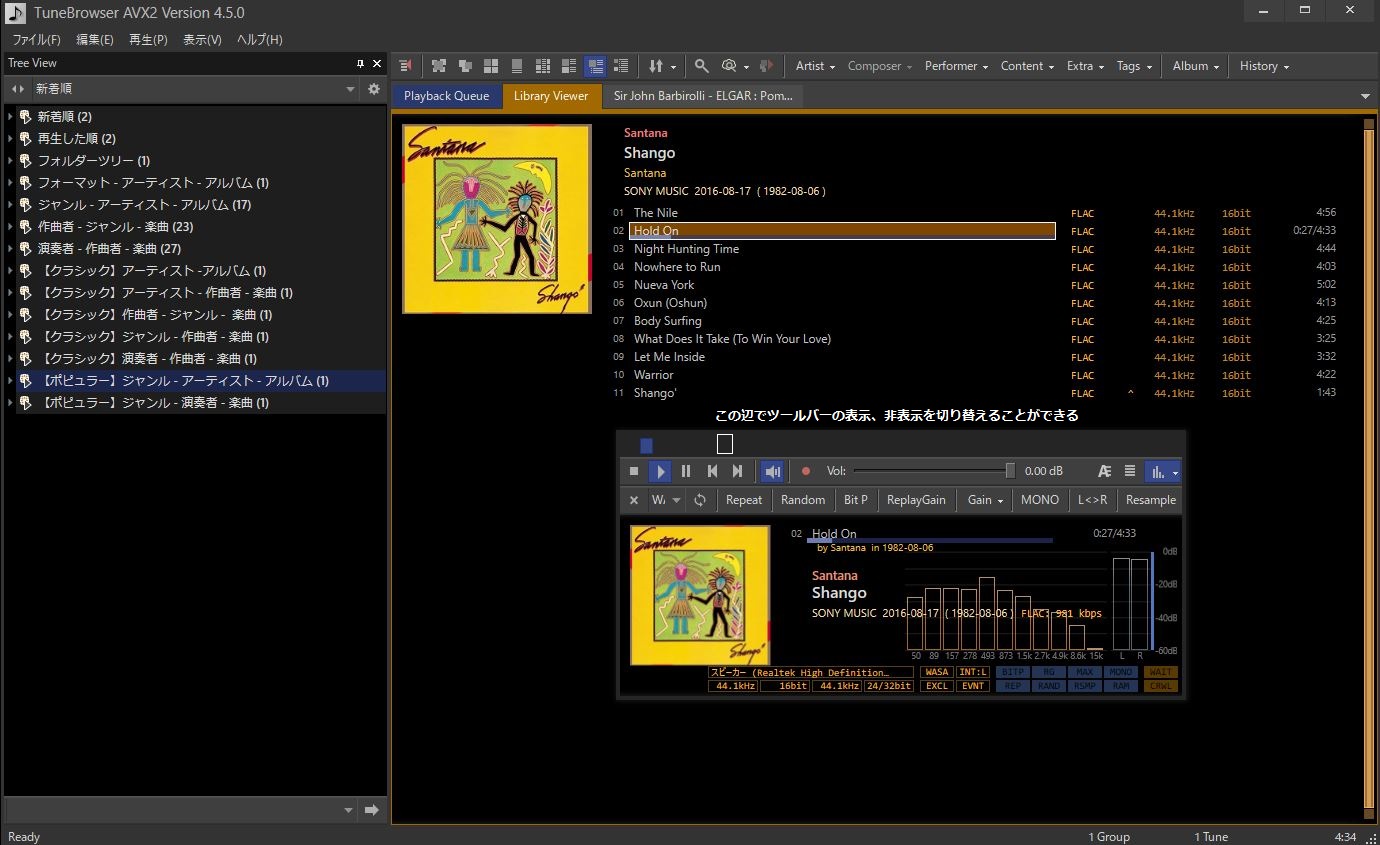
Task: Open the History dropdown
Action: (x=1264, y=66)
